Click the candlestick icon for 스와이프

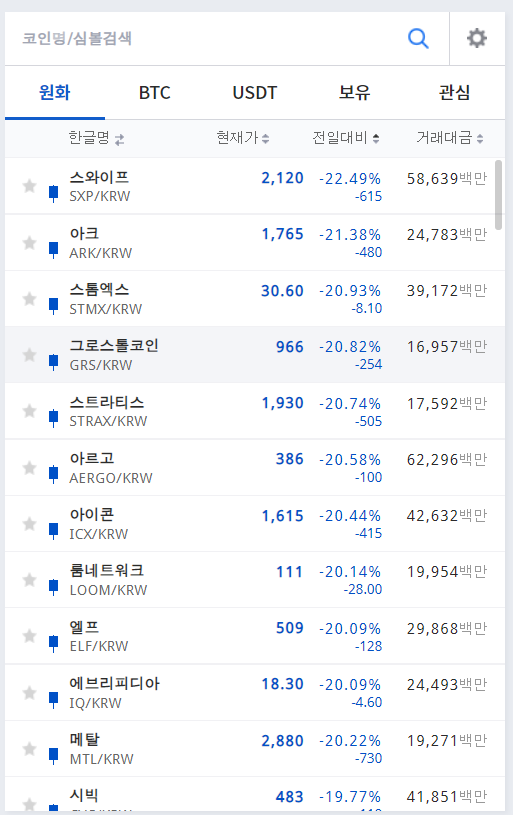pyautogui.click(x=53, y=193)
